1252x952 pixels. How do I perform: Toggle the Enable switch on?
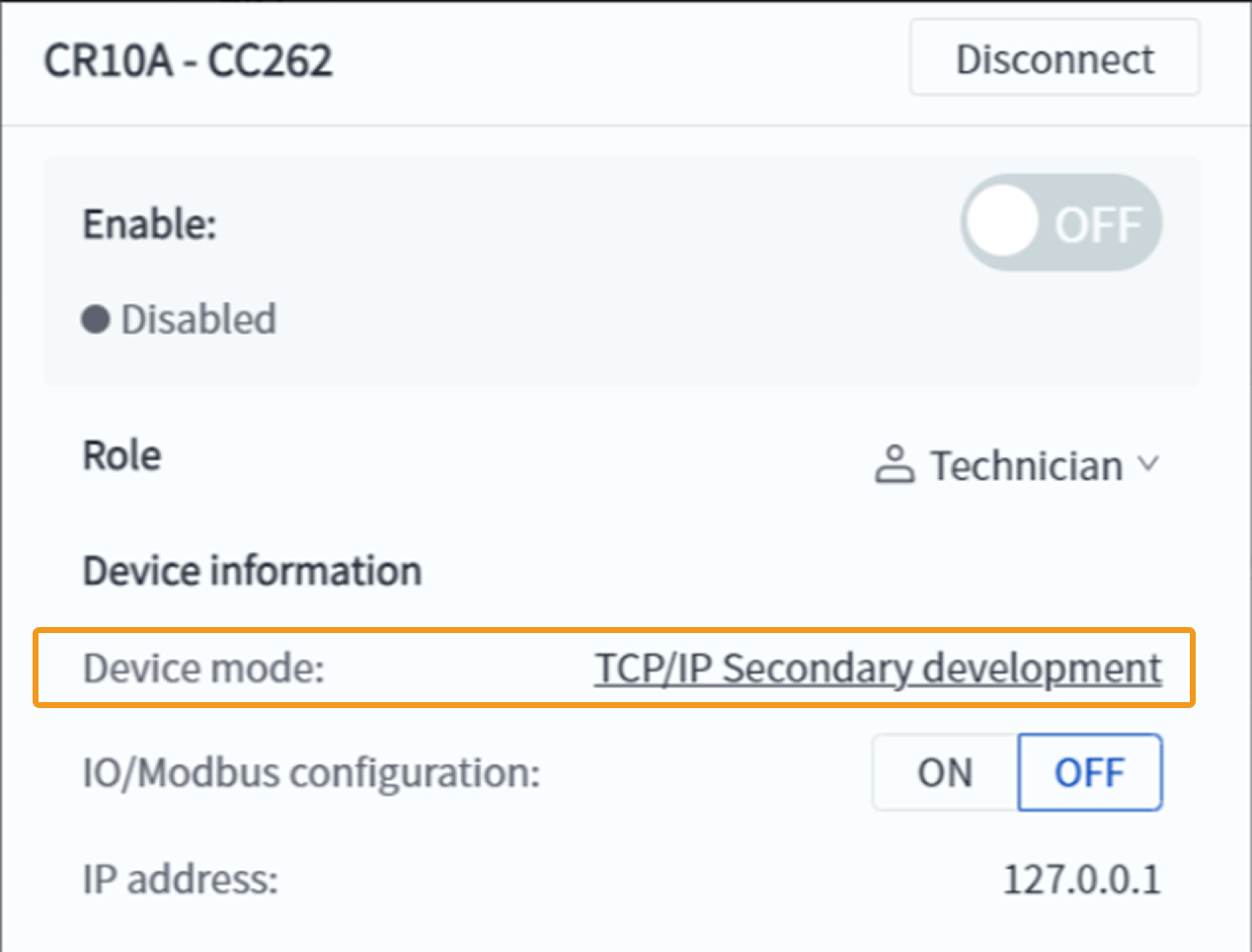click(1060, 223)
